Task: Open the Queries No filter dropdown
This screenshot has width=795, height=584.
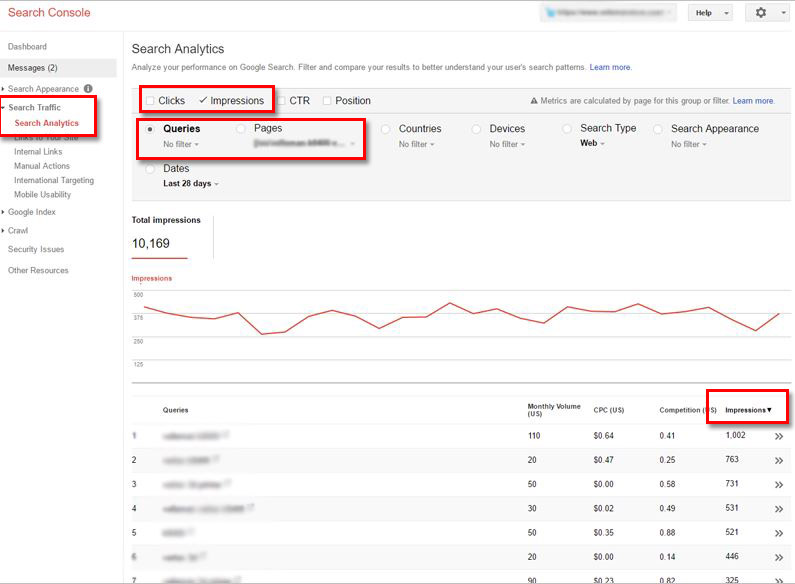Action: point(181,144)
